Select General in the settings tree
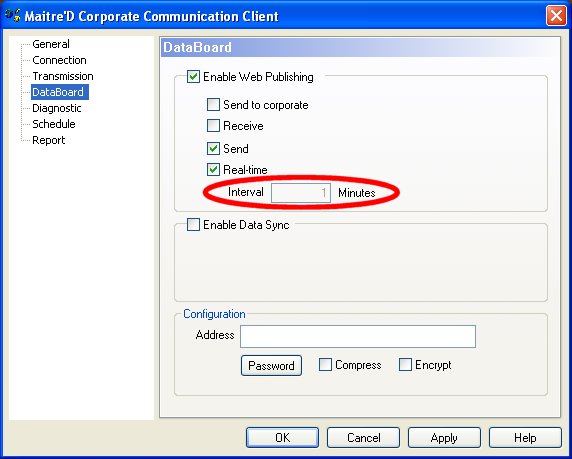572x459 pixels. click(x=51, y=44)
